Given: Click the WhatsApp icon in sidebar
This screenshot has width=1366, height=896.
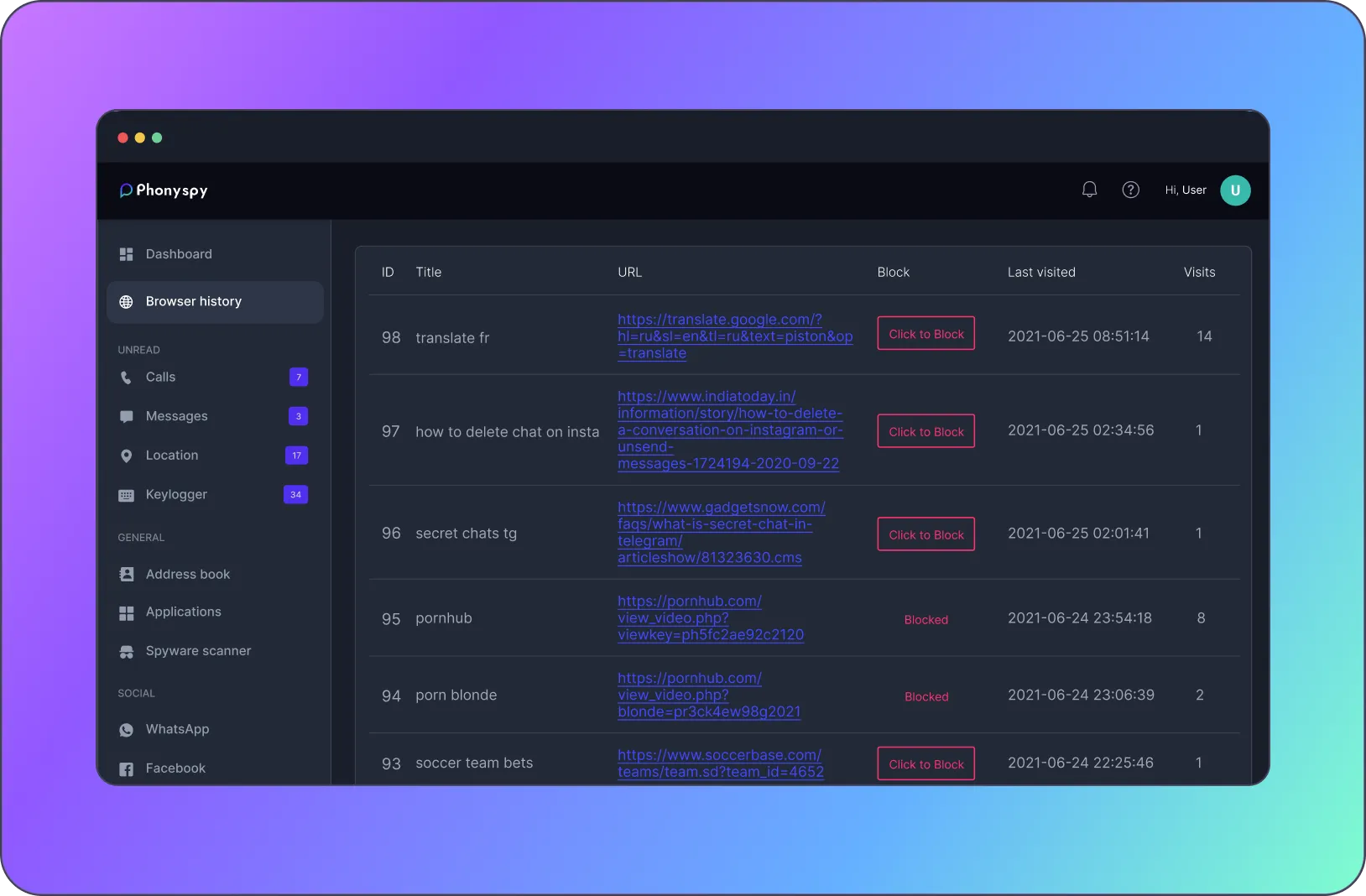Looking at the screenshot, I should [126, 730].
